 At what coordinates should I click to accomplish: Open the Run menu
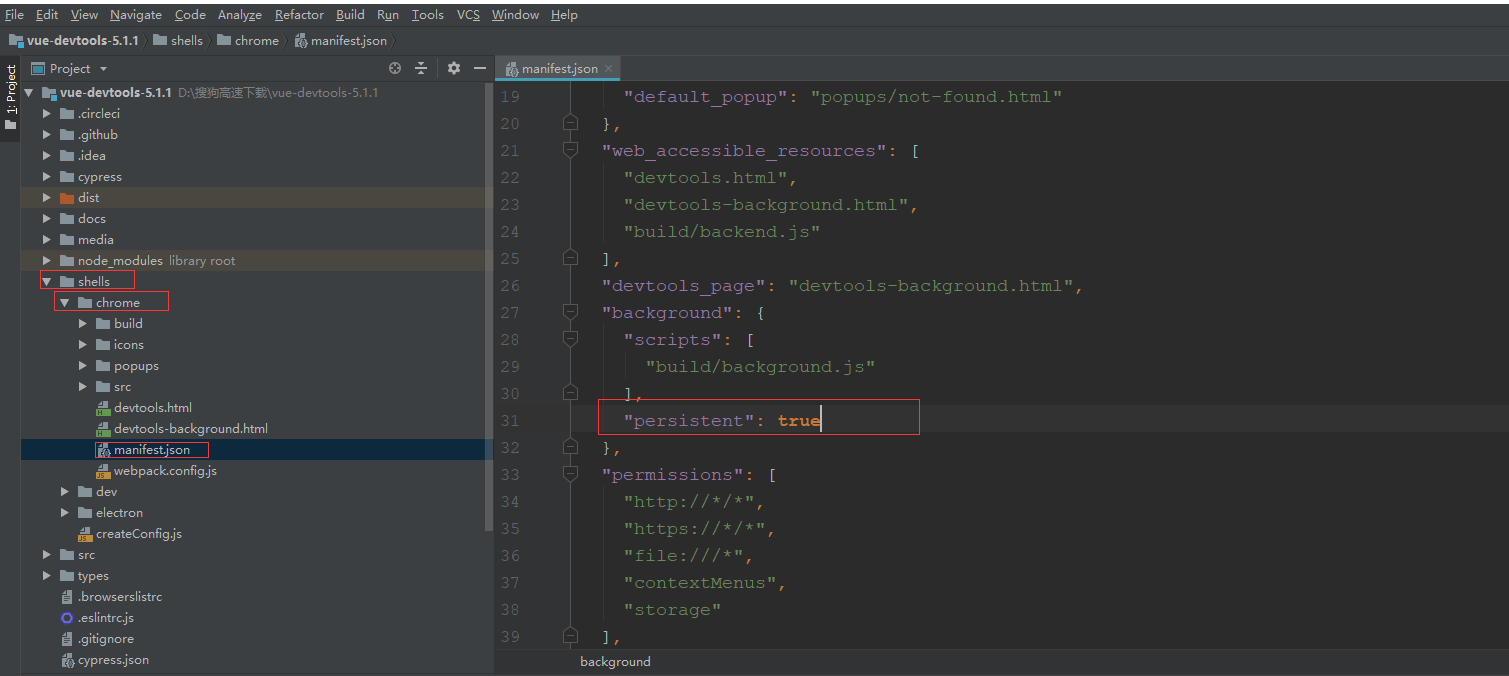(x=388, y=14)
